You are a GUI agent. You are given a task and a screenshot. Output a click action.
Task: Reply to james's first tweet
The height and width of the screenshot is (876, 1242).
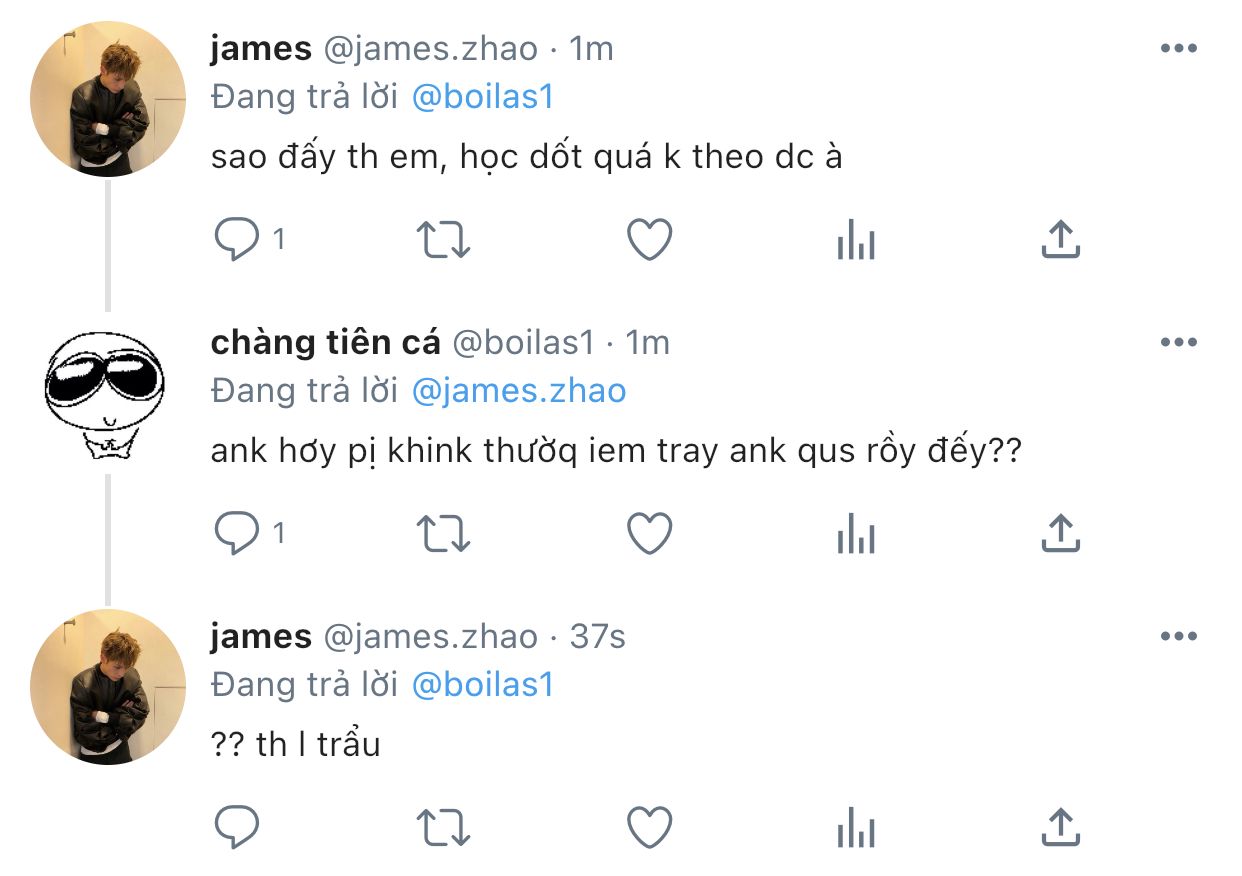[x=238, y=240]
